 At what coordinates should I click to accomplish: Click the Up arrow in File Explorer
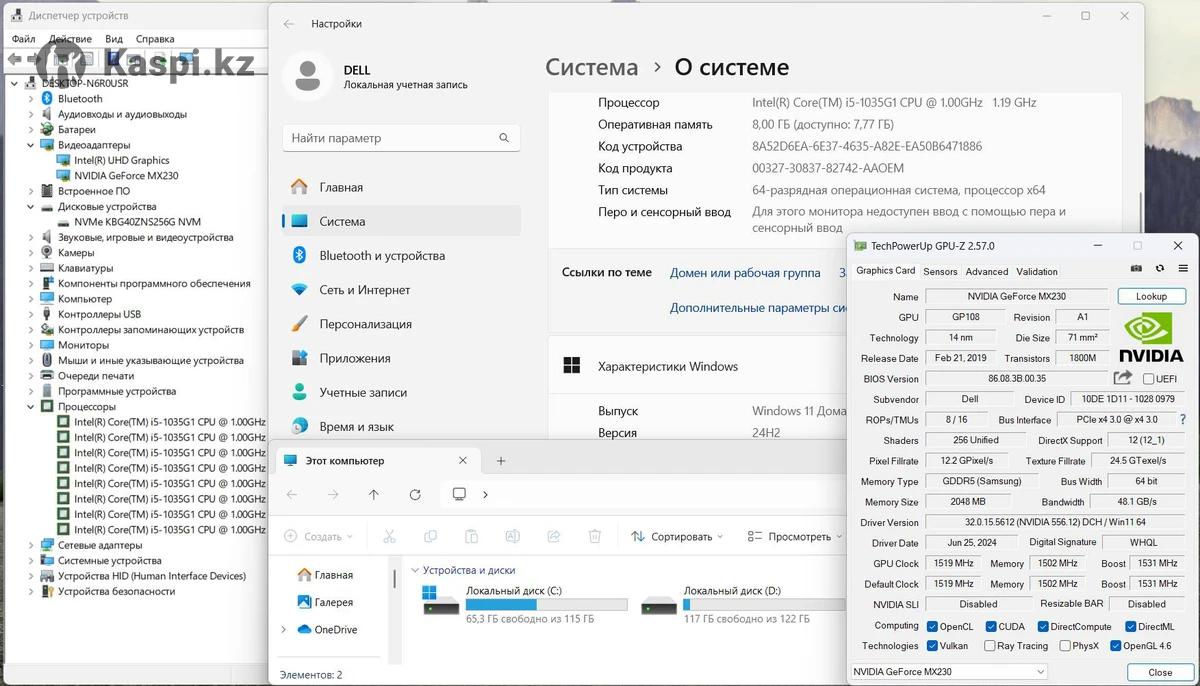pyautogui.click(x=374, y=494)
